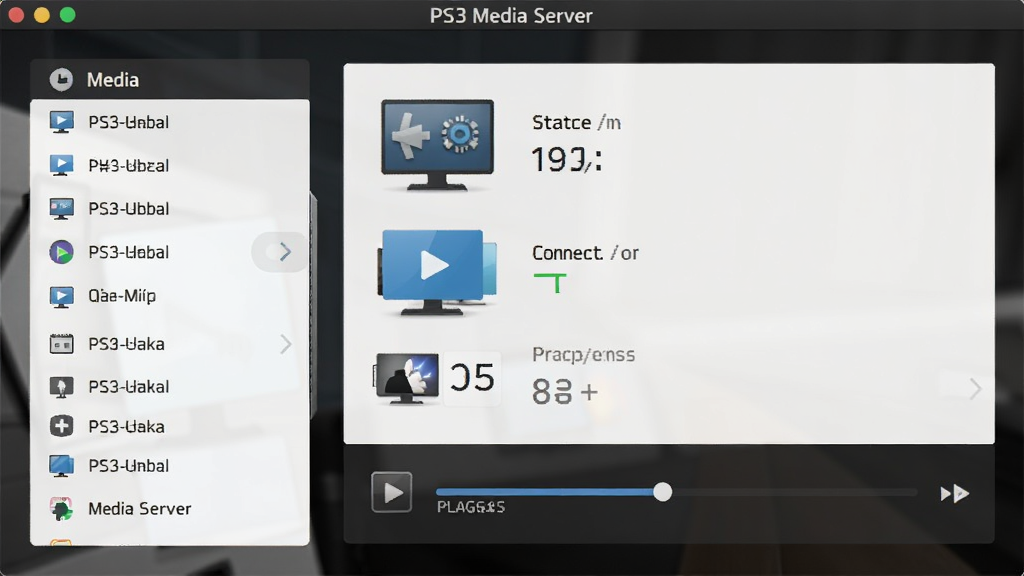The image size is (1024, 576).
Task: Click the unfilled part of the progress track
Action: (x=794, y=492)
